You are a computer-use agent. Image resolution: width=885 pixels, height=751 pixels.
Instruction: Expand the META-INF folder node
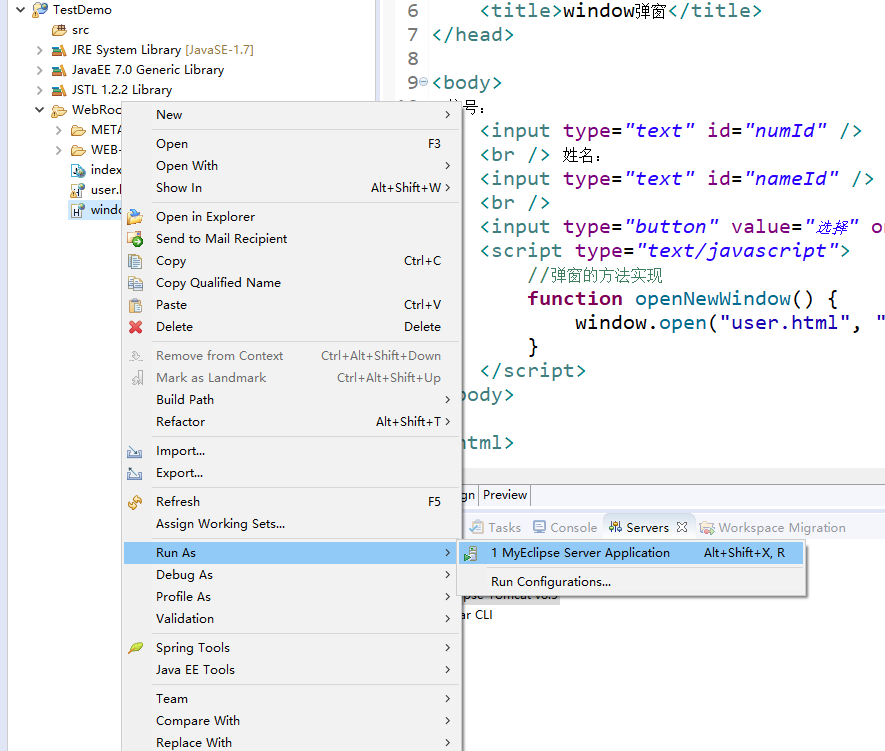pos(58,130)
